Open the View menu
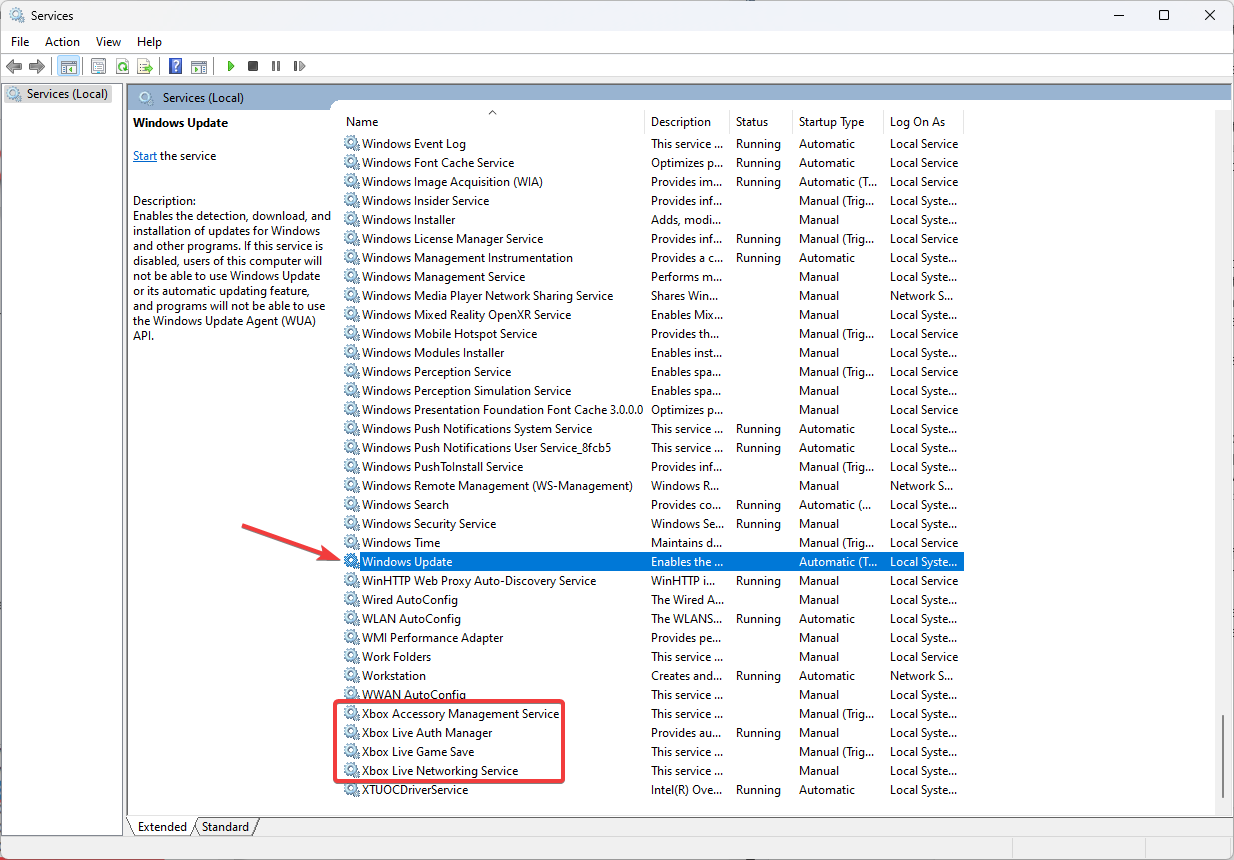Viewport: 1234px width, 860px height. (108, 42)
